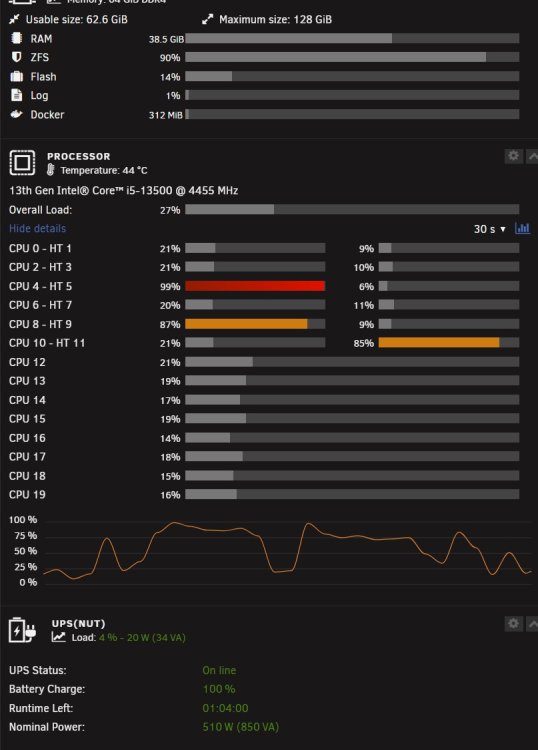Viewport: 538px width, 750px height.
Task: Click 'CPU 19' label
Action: tap(27, 494)
